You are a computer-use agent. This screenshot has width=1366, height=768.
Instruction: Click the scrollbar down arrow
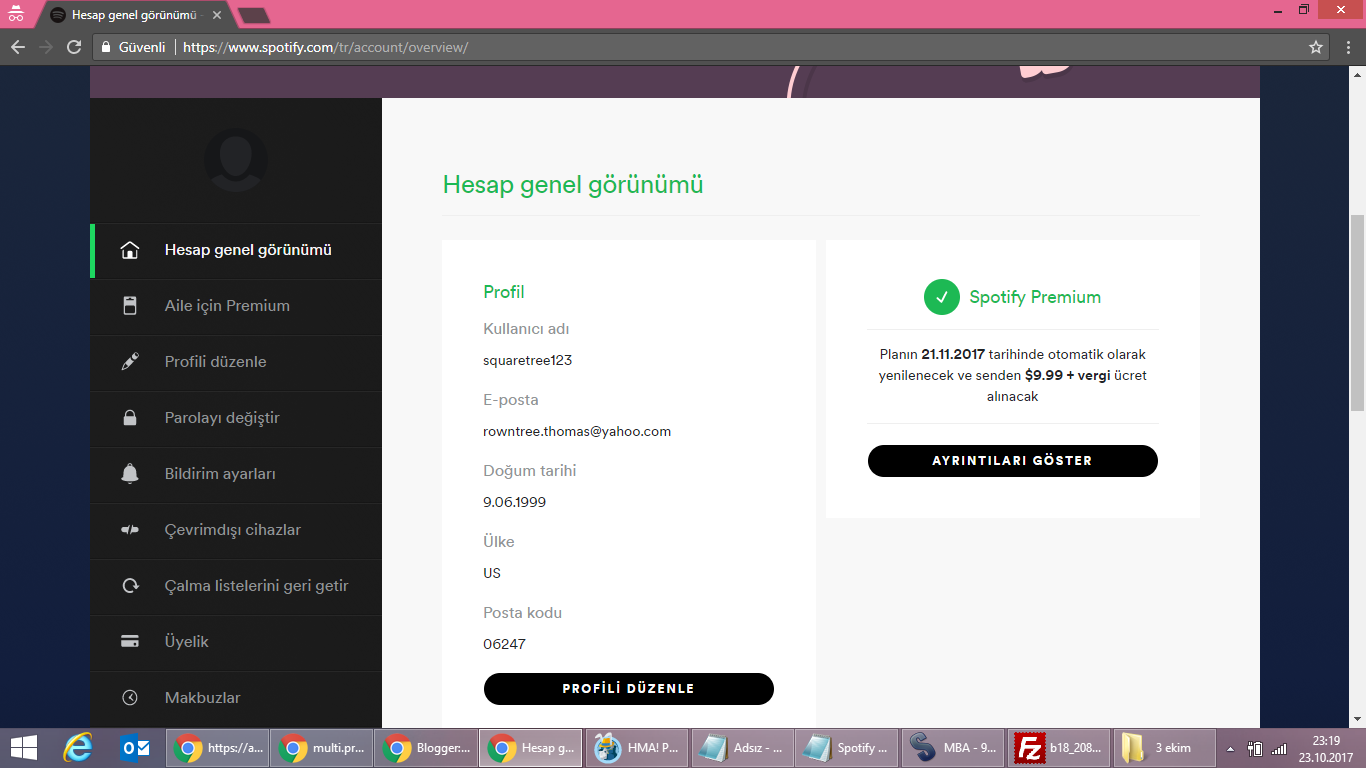[1357, 719]
